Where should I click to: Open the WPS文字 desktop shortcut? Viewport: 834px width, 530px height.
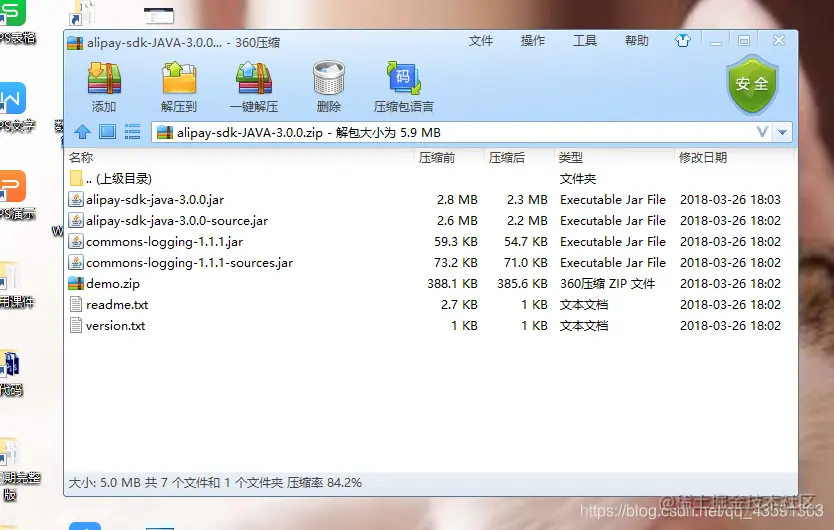(x=14, y=106)
